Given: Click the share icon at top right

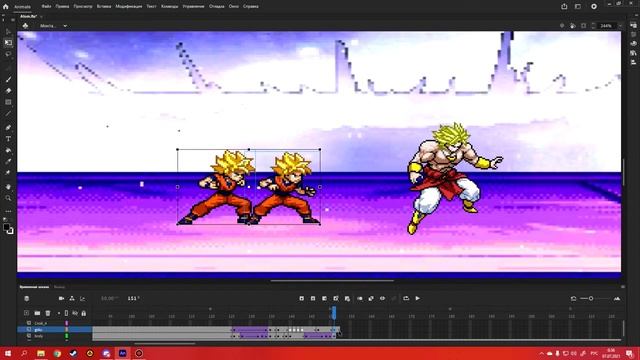Looking at the screenshot, I should coord(564,7).
